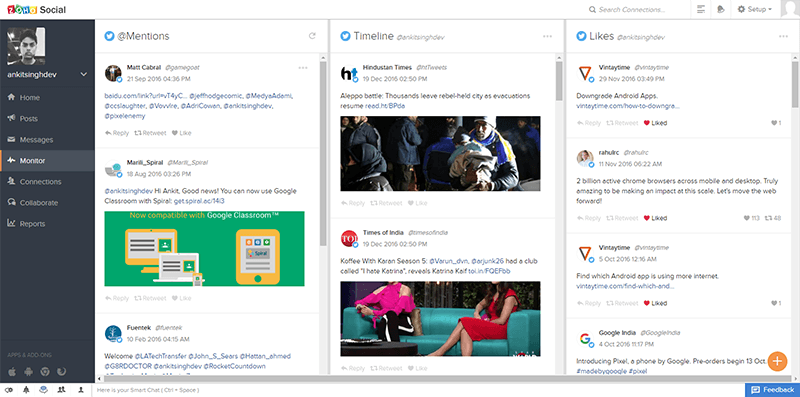
Task: Refresh the @Mentions column
Action: tap(312, 36)
